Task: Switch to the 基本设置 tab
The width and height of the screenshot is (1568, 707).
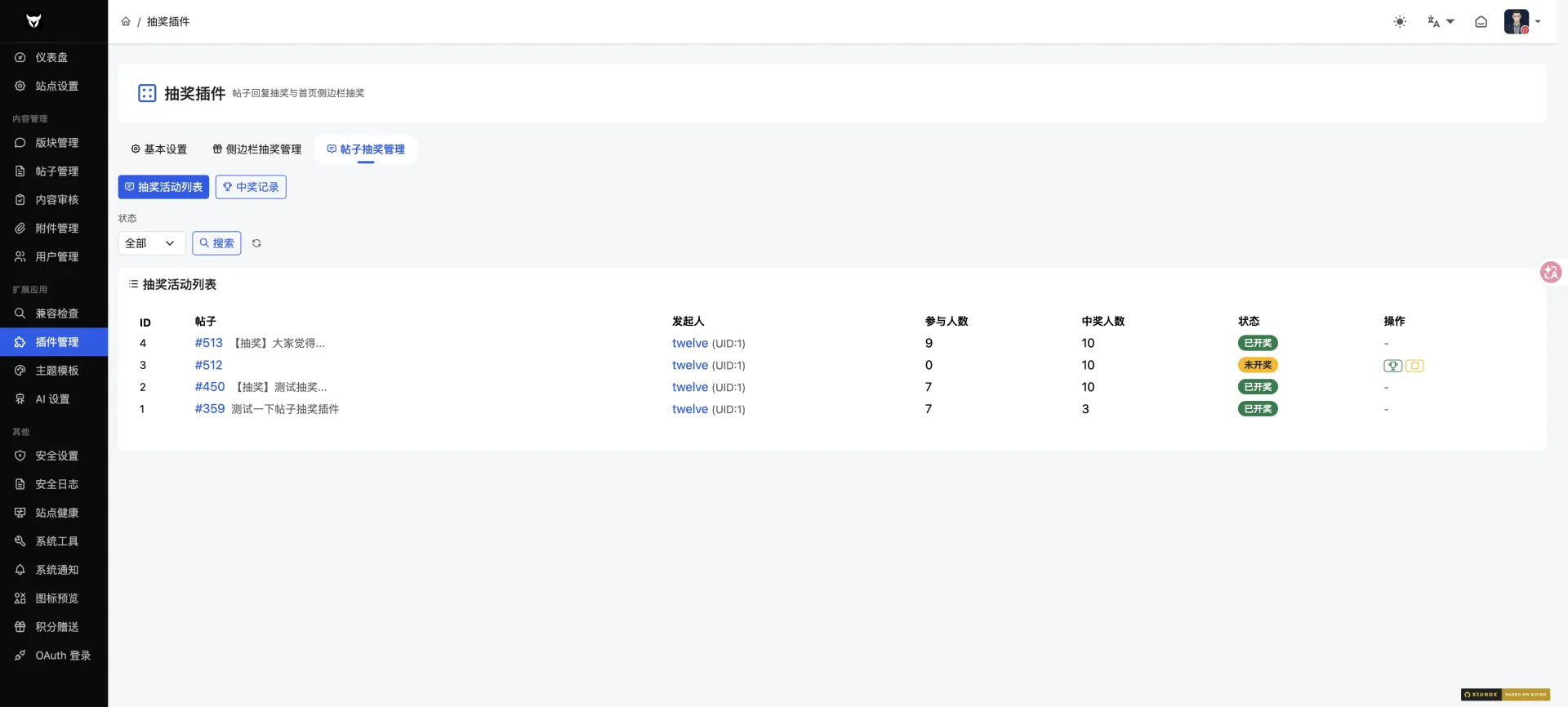Action: tap(159, 149)
